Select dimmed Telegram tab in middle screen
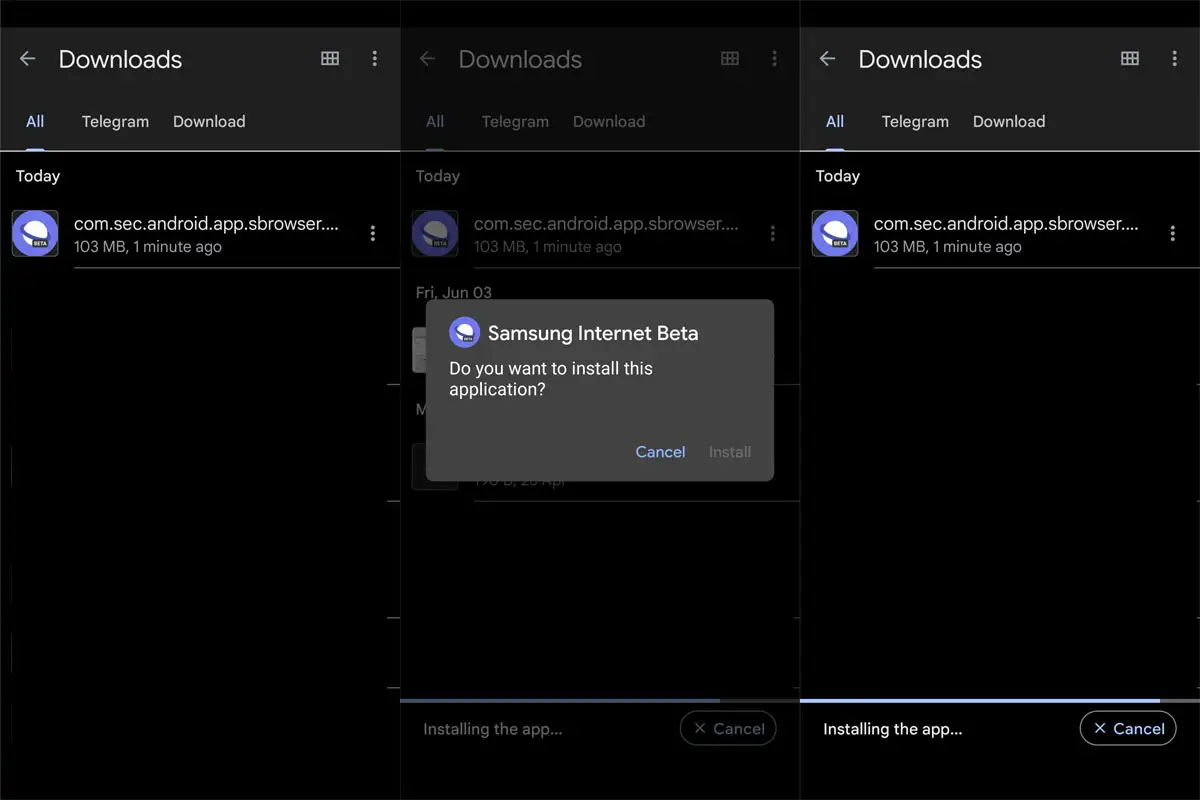This screenshot has height=800, width=1200. pyautogui.click(x=515, y=122)
